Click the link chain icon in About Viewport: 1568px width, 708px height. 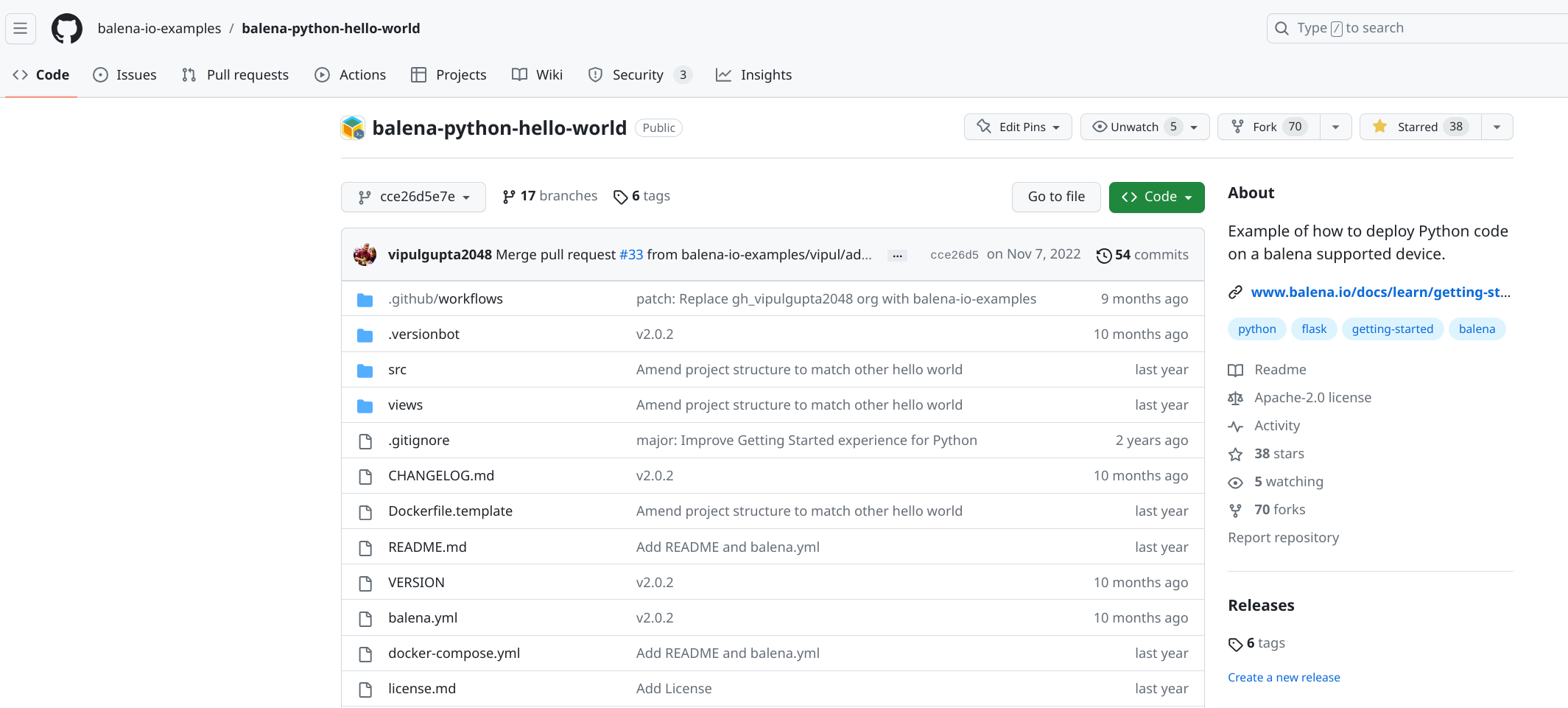pos(1235,292)
